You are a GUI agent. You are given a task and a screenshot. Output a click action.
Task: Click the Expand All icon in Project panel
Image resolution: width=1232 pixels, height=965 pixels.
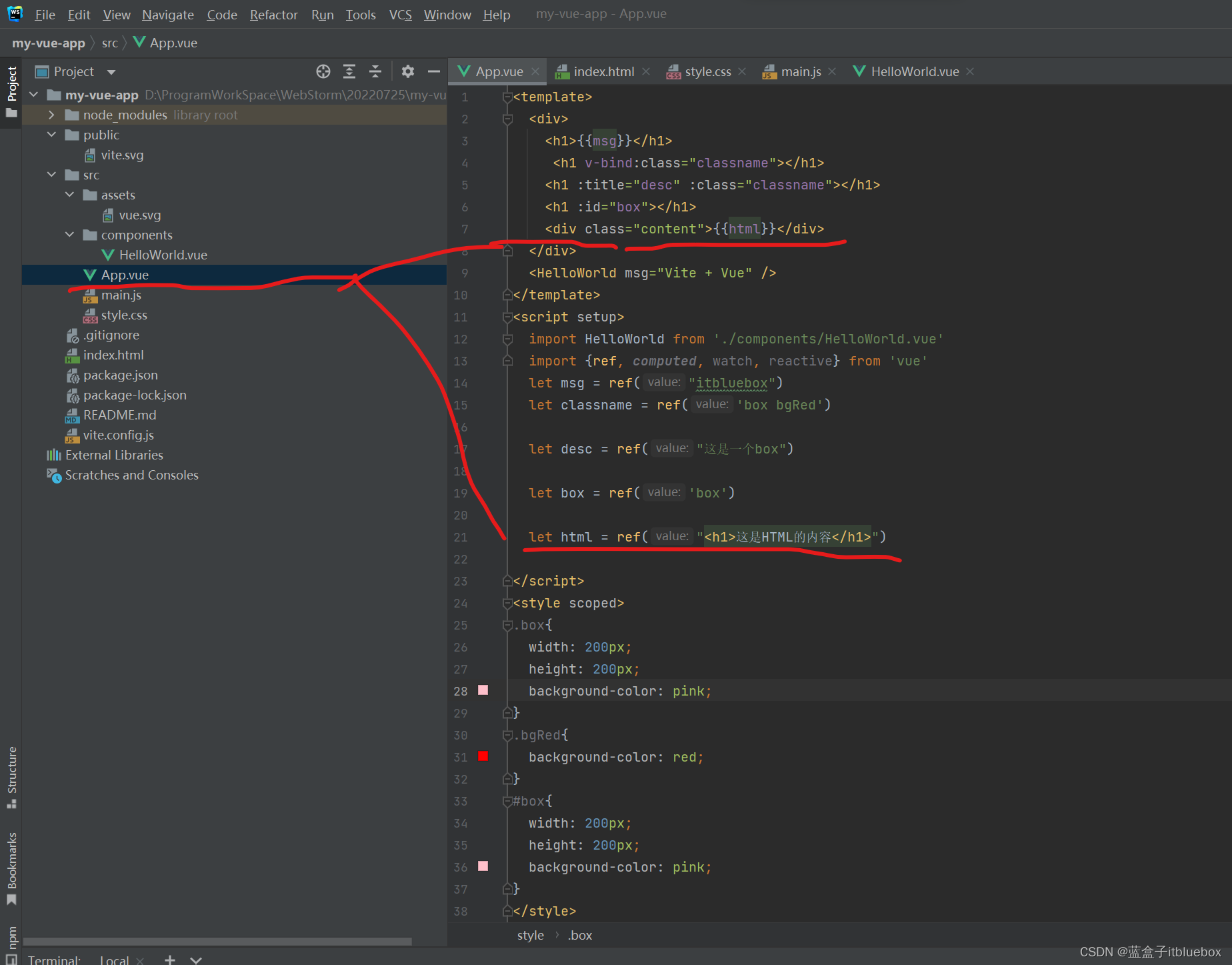coord(349,71)
